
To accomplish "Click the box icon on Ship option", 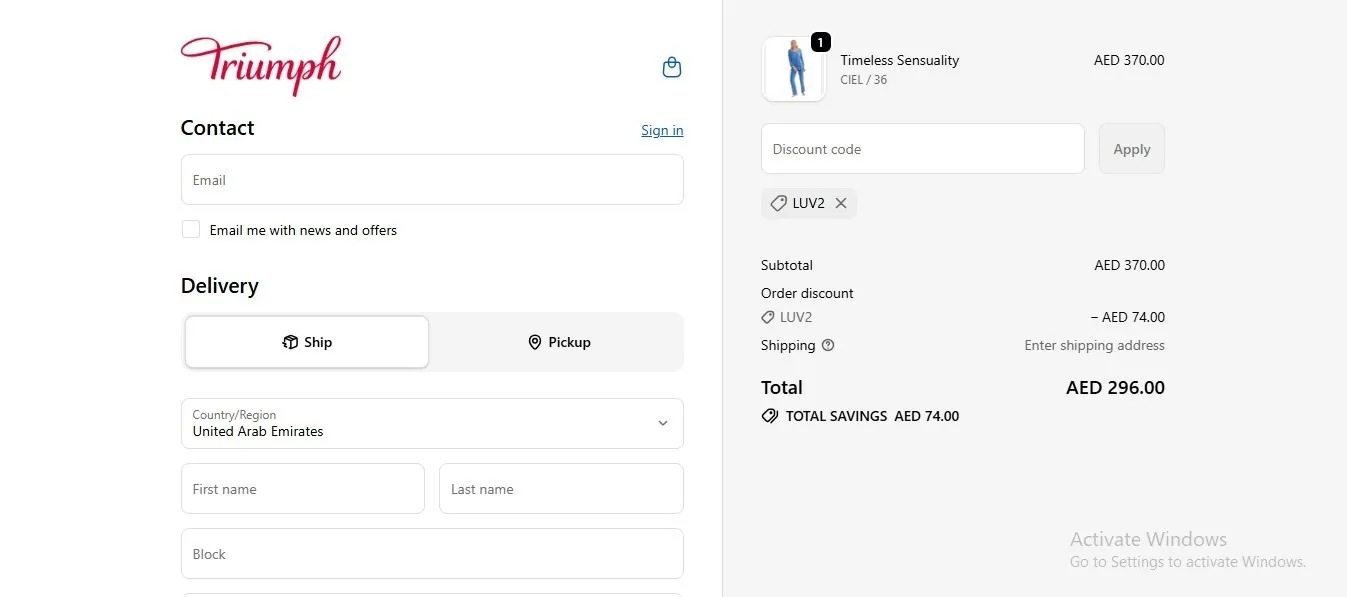I will (290, 342).
